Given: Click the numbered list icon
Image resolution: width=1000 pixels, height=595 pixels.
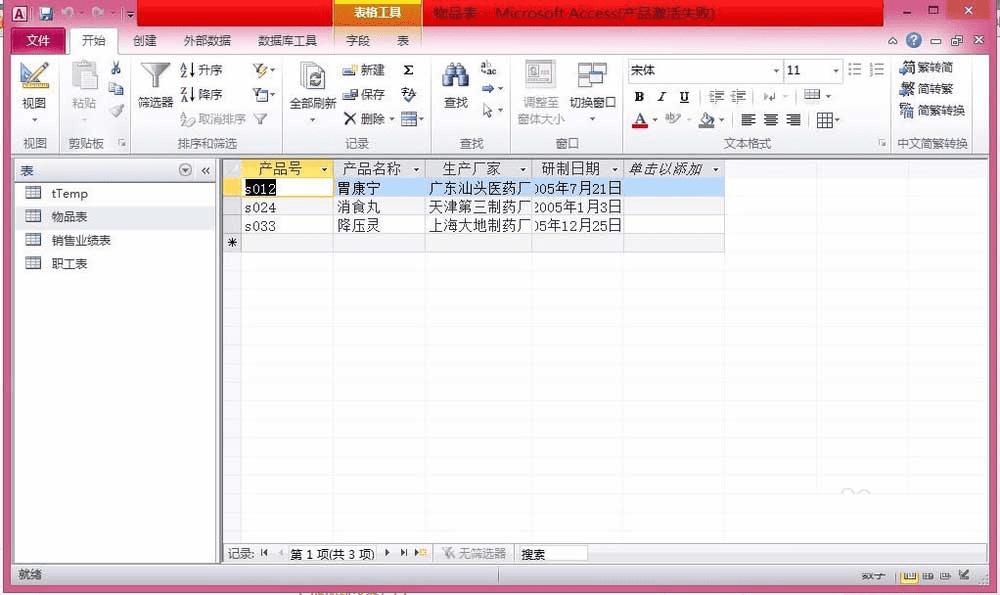Looking at the screenshot, I should point(877,70).
